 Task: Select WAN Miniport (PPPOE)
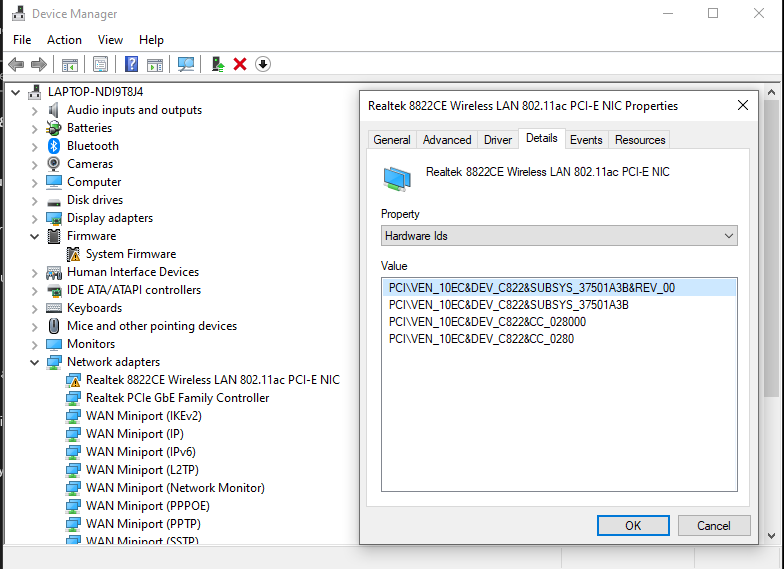pos(148,506)
